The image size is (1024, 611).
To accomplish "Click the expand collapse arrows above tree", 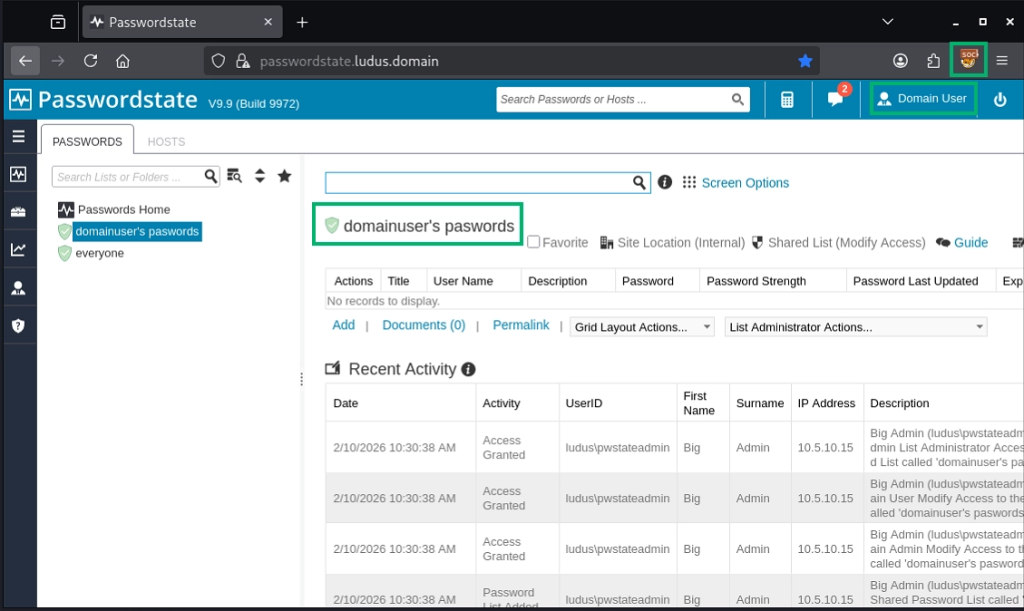I will coord(260,176).
